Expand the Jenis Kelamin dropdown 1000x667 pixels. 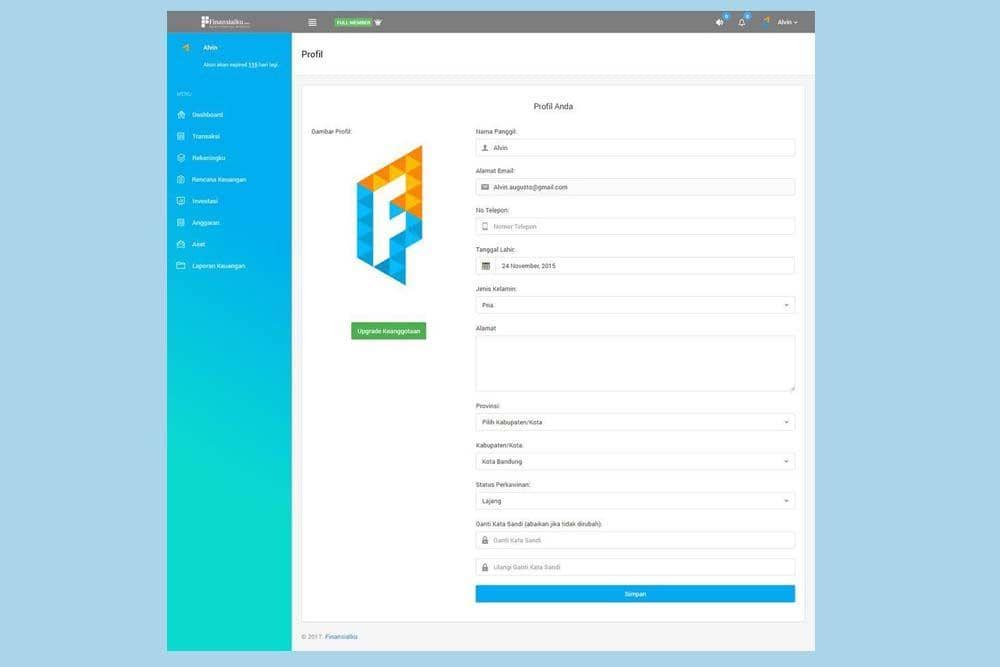[x=635, y=305]
